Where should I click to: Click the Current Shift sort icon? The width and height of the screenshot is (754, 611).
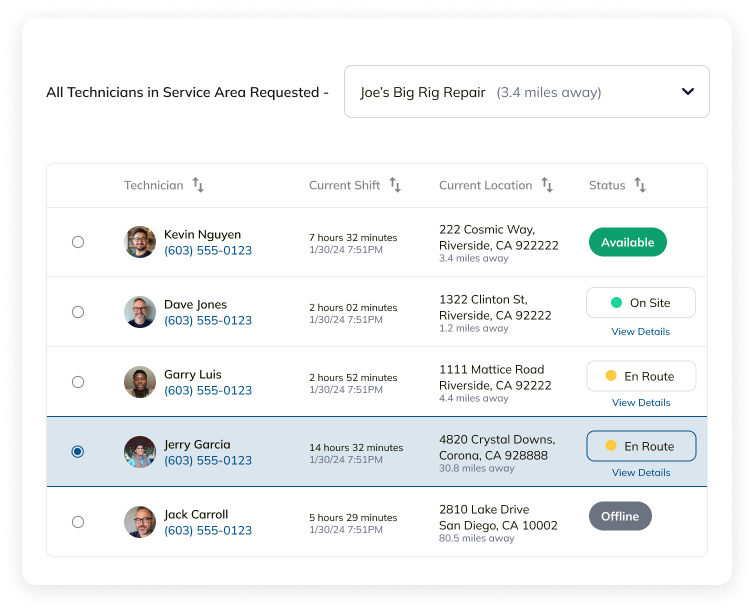coord(395,185)
